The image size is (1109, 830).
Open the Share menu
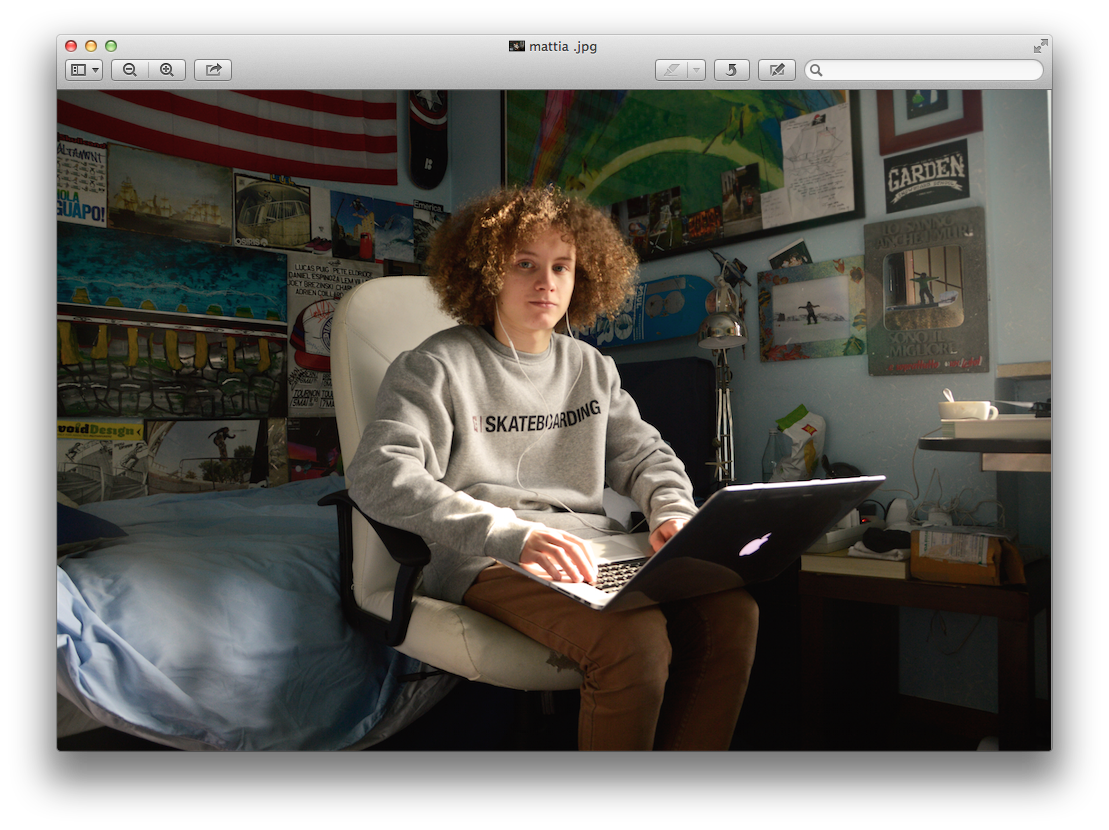[213, 70]
